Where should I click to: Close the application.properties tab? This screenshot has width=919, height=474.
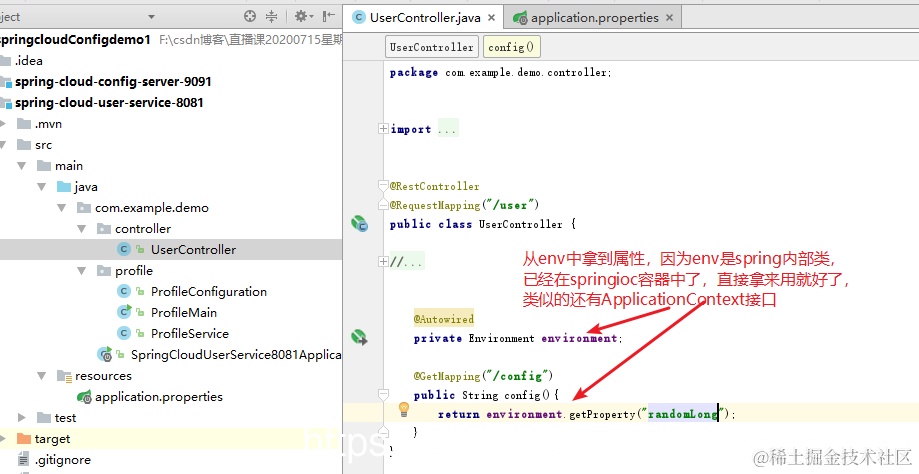point(669,18)
